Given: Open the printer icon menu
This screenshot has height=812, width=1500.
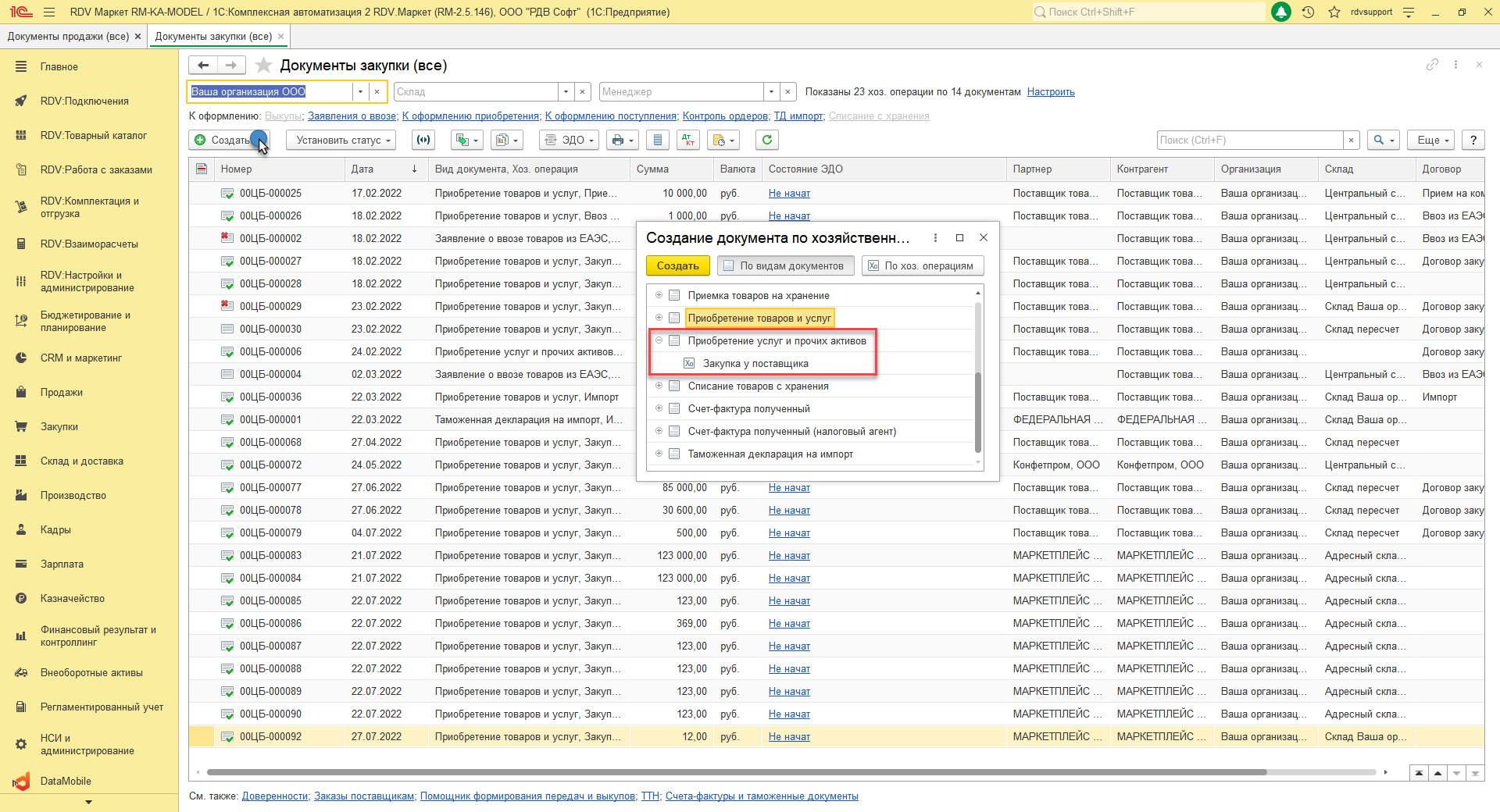Looking at the screenshot, I should [x=622, y=140].
